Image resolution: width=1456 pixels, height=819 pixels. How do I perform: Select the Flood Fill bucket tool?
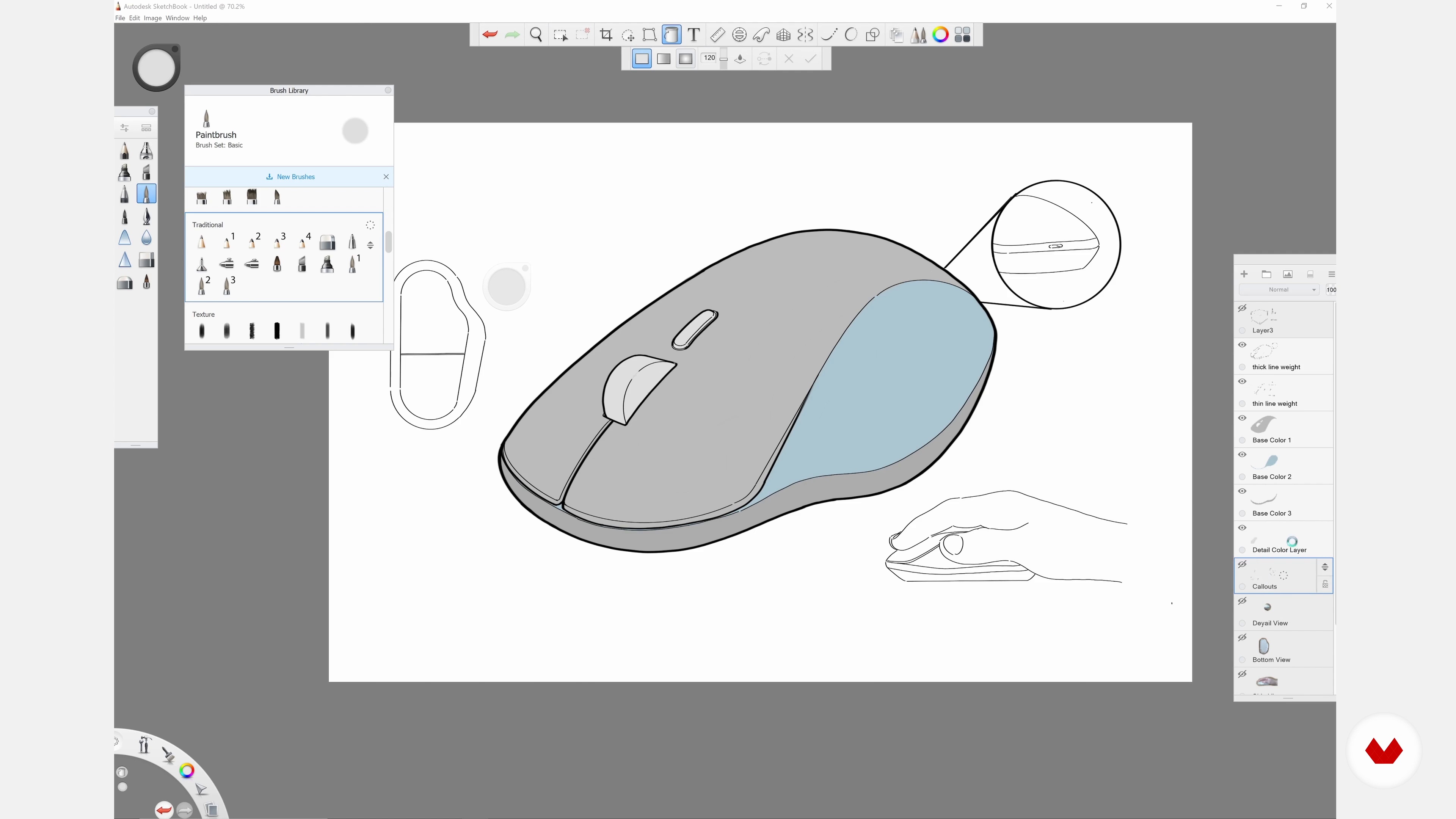pyautogui.click(x=672, y=35)
